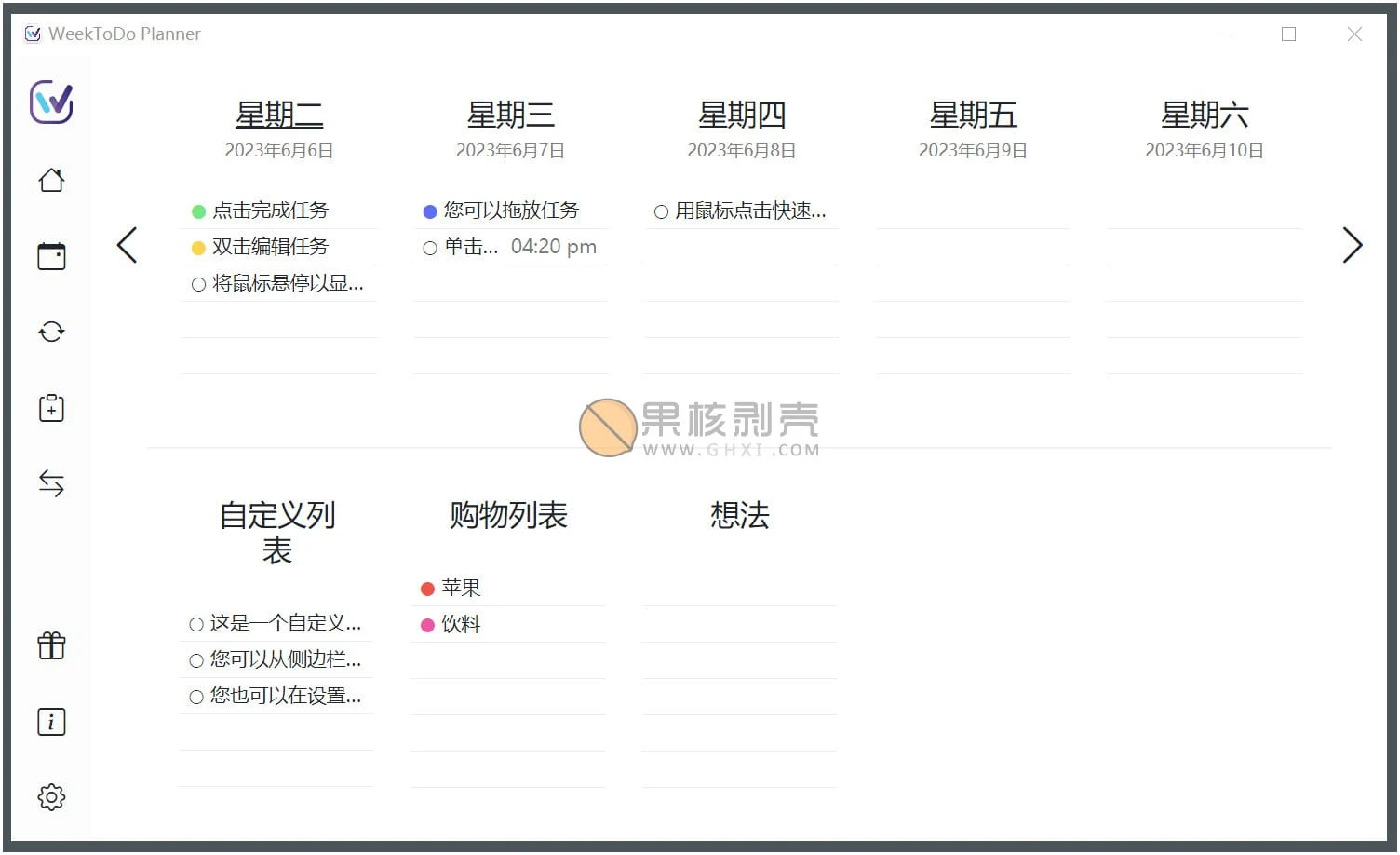The height and width of the screenshot is (855, 1400).
Task: Click the sync/refresh icon in the sidebar
Action: (51, 331)
